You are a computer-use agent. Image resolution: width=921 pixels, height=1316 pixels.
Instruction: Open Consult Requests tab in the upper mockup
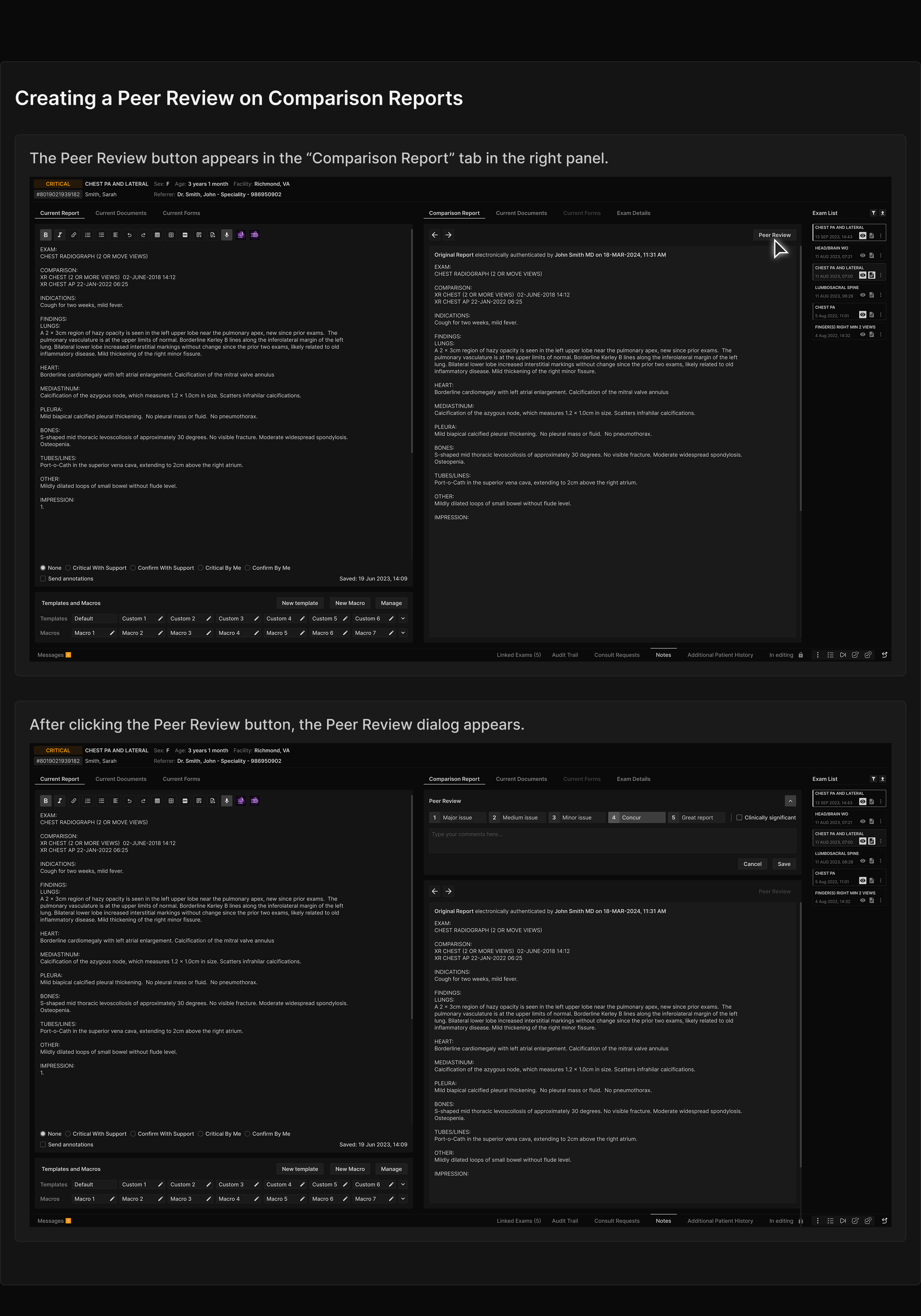617,655
